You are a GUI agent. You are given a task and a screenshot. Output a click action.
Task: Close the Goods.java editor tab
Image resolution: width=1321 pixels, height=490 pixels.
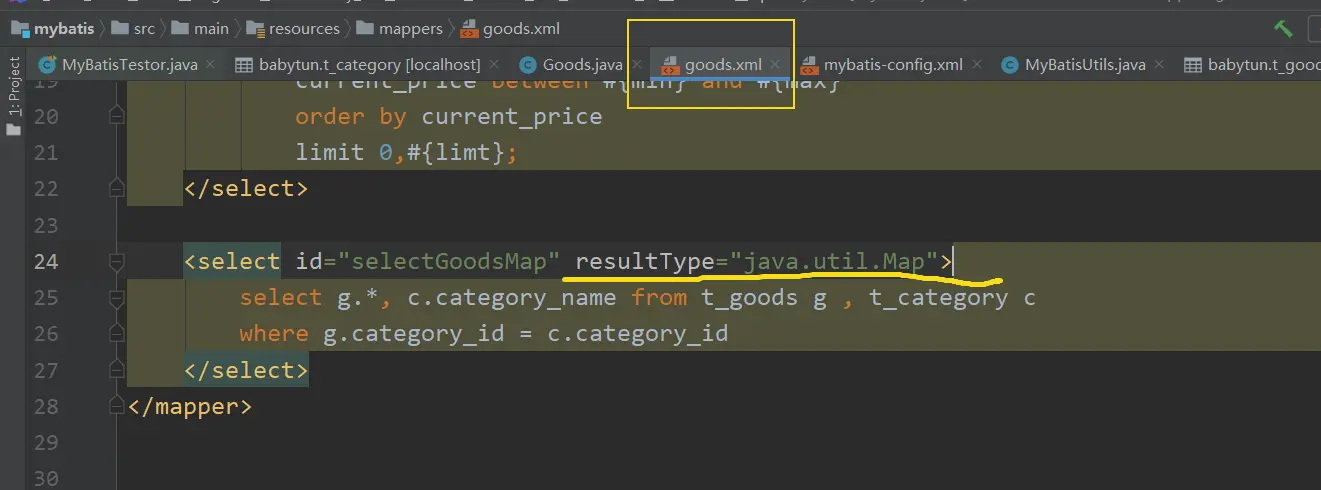(637, 66)
